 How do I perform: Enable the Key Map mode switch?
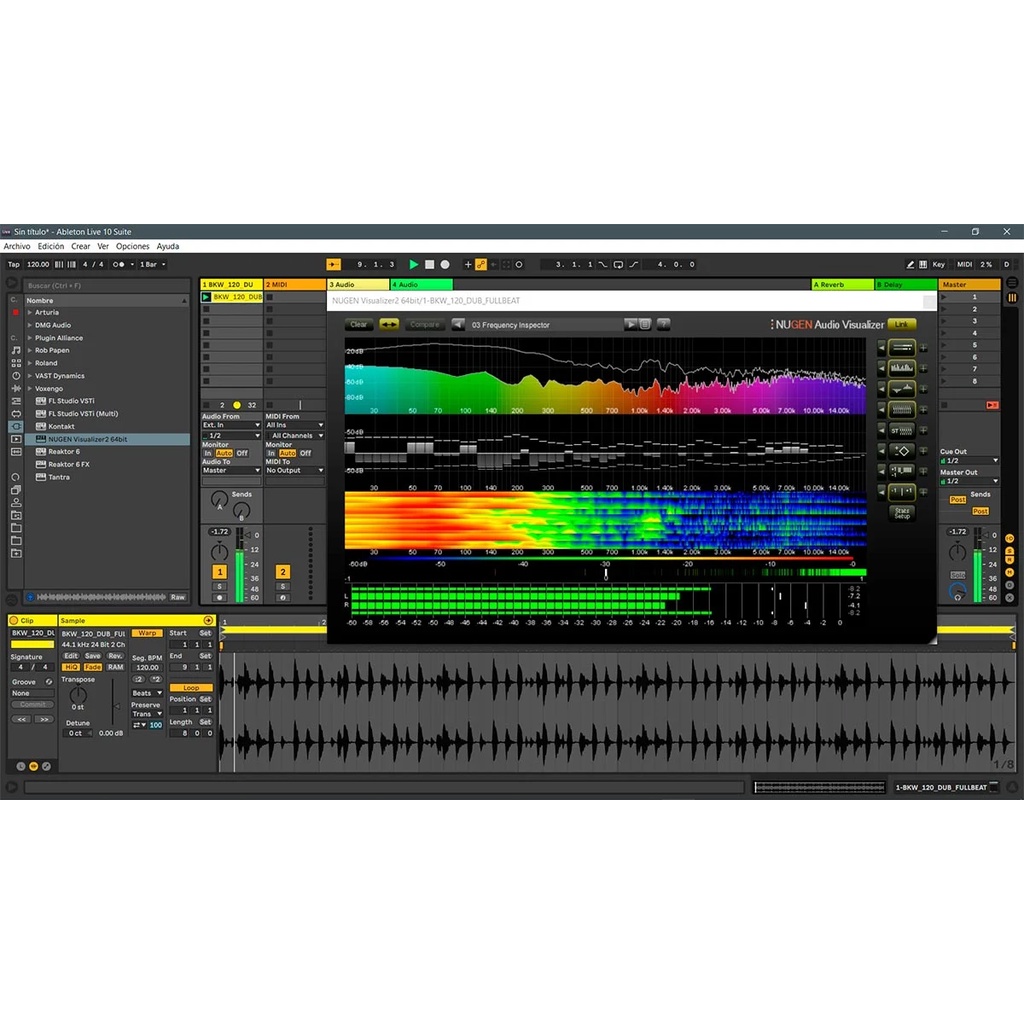[x=938, y=264]
